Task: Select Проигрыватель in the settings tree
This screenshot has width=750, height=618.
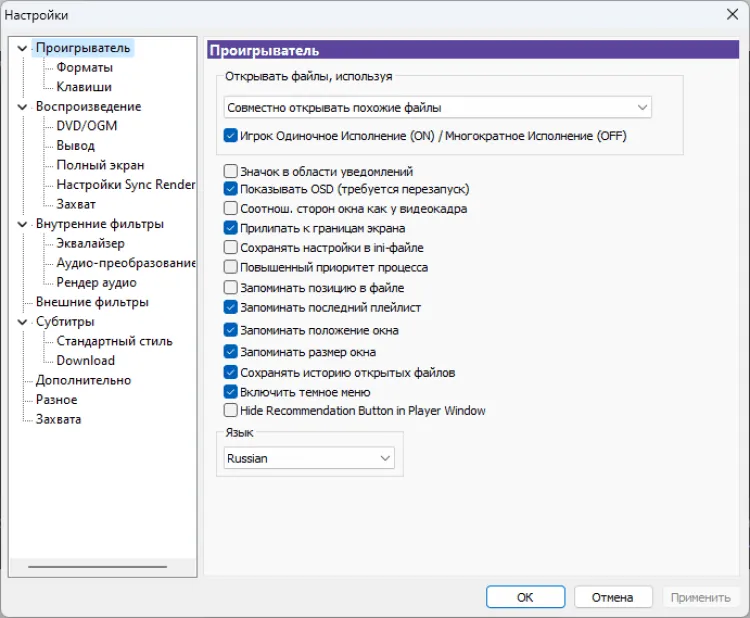Action: tap(83, 48)
